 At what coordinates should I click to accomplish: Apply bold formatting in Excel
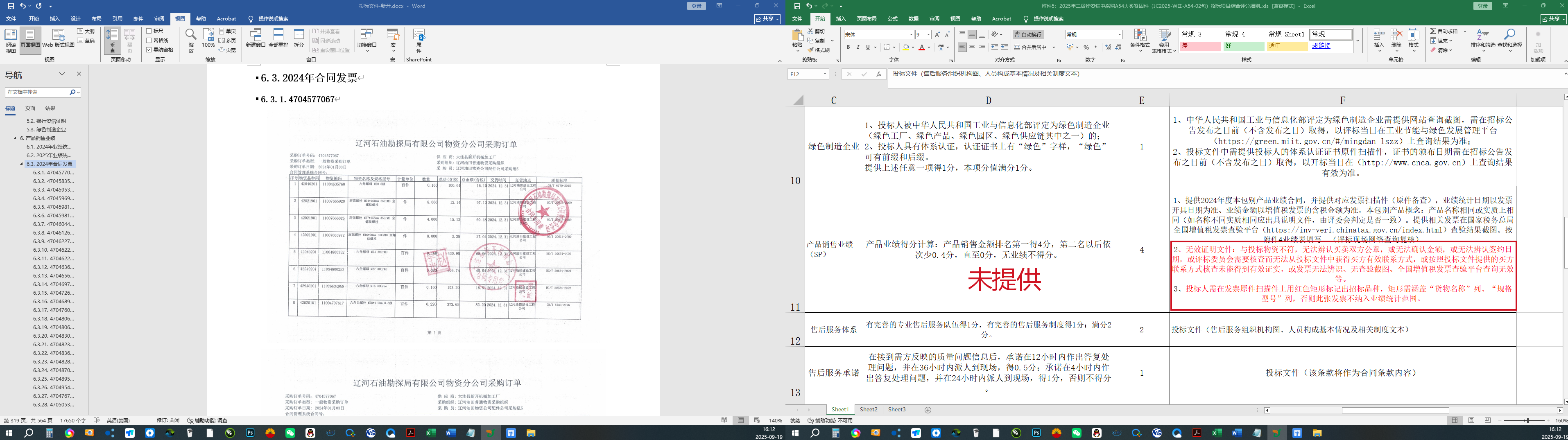coord(848,47)
